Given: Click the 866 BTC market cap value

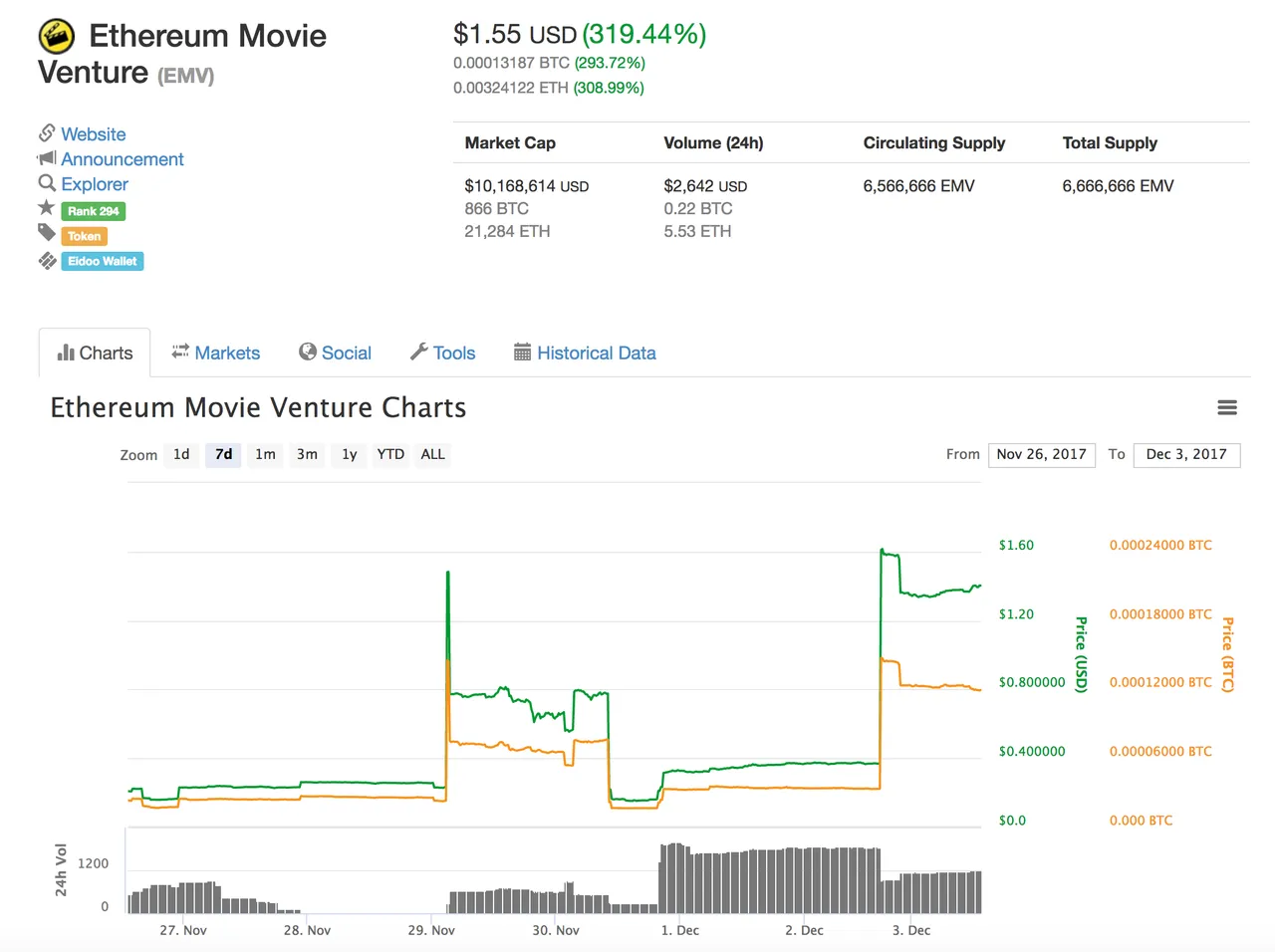Looking at the screenshot, I should click(x=496, y=209).
